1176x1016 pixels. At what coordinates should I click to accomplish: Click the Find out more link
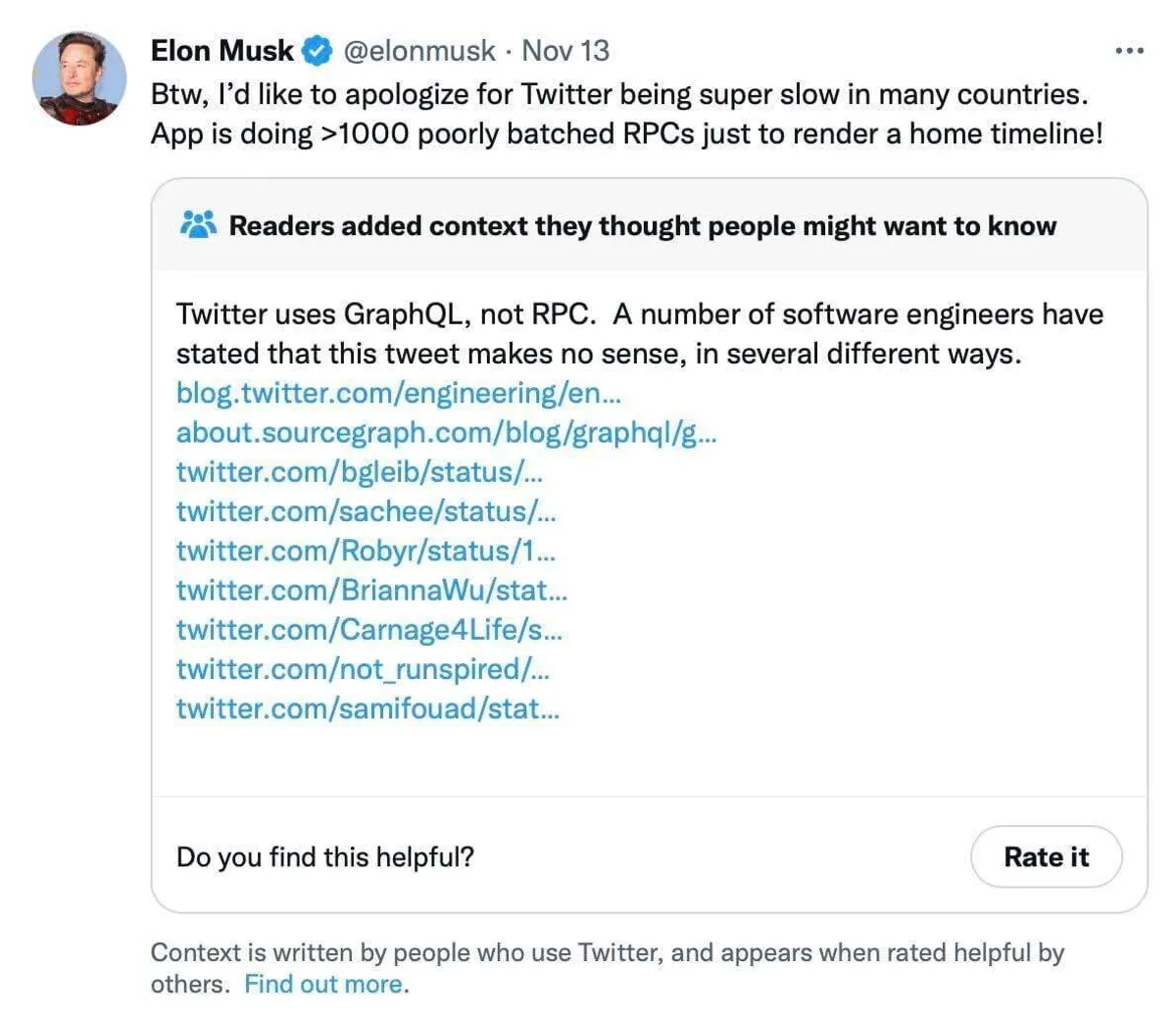click(x=323, y=984)
